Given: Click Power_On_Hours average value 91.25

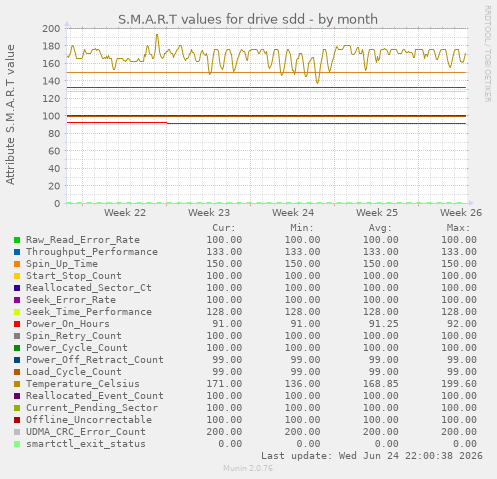Looking at the screenshot, I should [384, 324].
